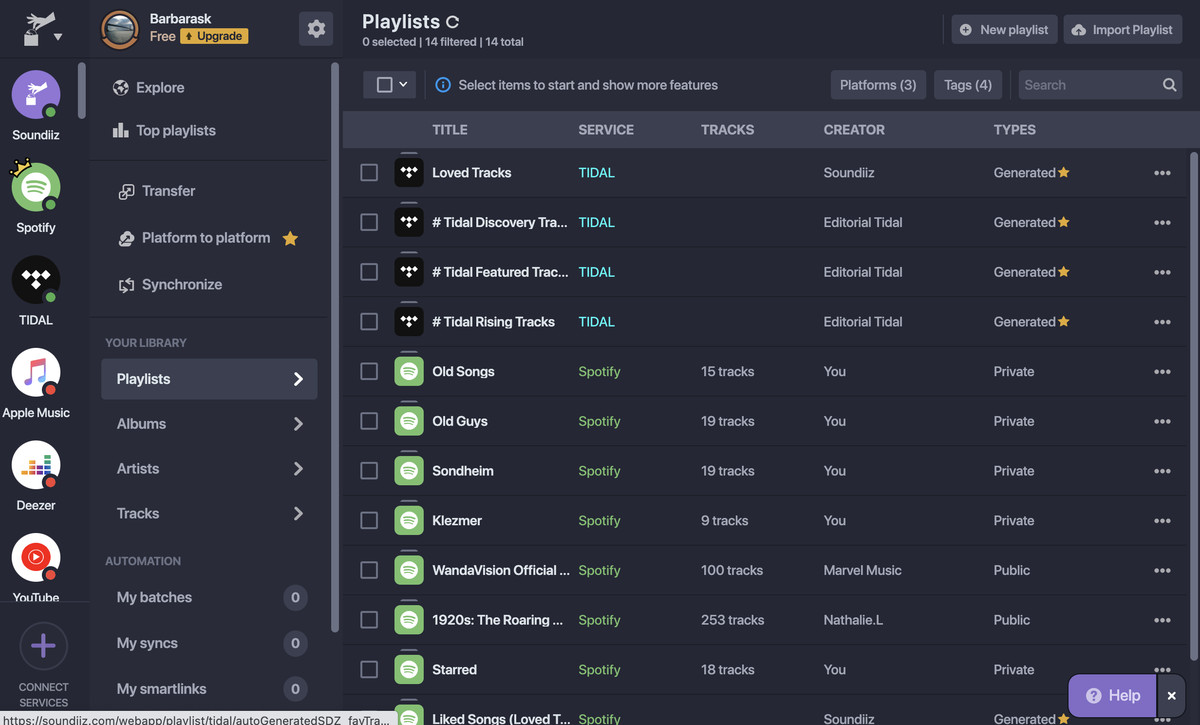The image size is (1200, 725).
Task: Expand the Albums chevron in library
Action: point(298,424)
